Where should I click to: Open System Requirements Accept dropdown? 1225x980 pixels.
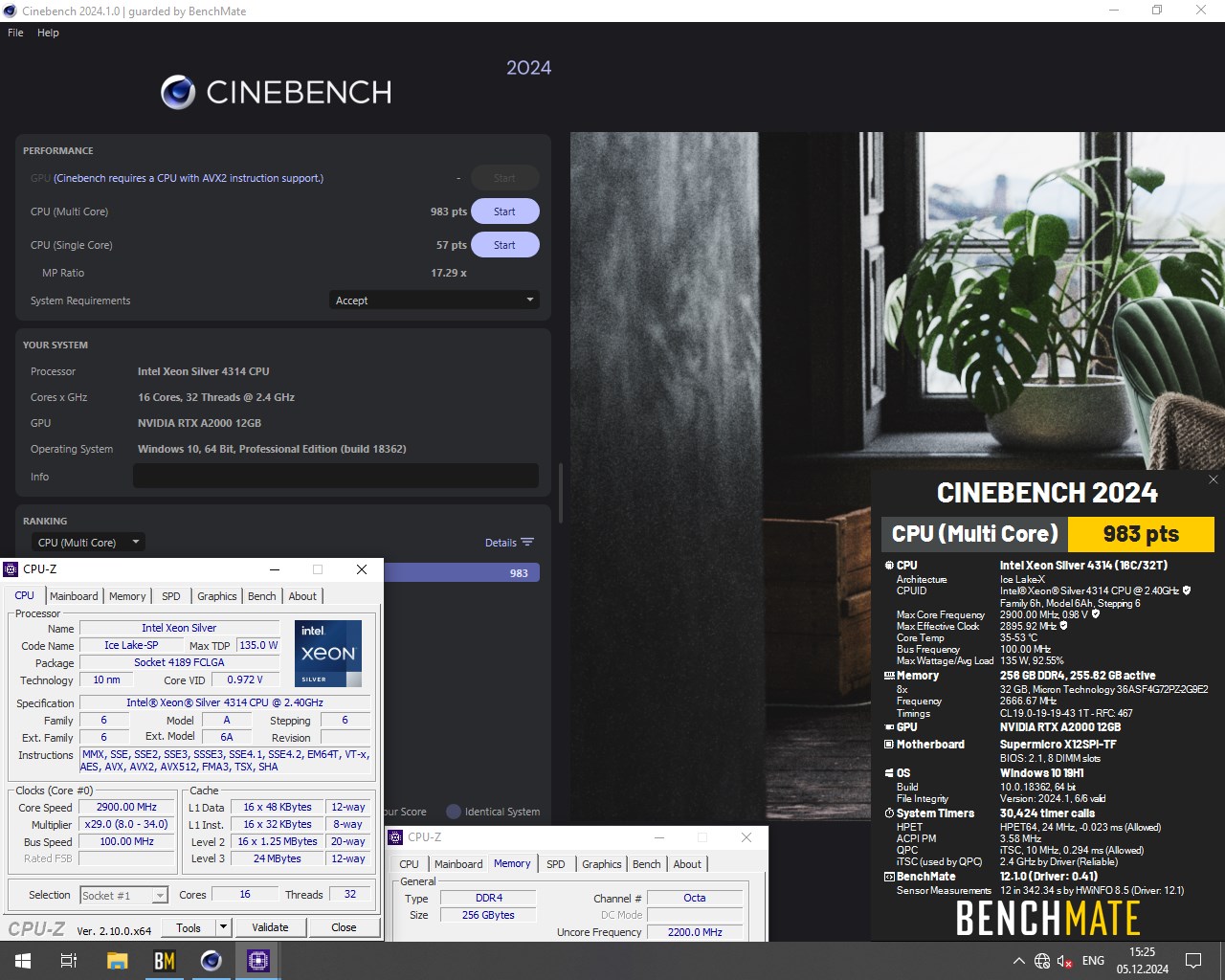click(x=434, y=301)
